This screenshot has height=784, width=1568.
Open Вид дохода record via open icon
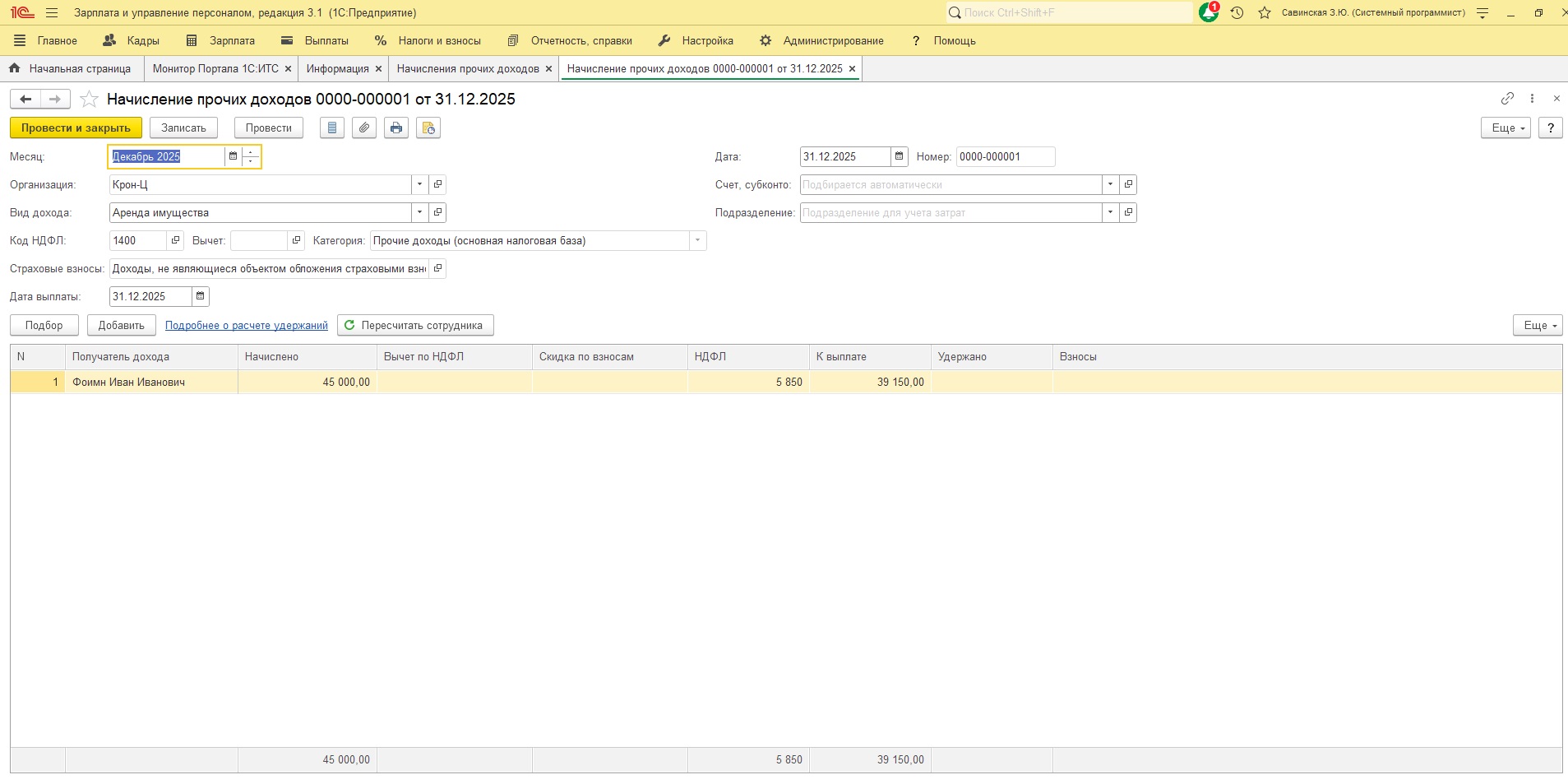[x=437, y=212]
